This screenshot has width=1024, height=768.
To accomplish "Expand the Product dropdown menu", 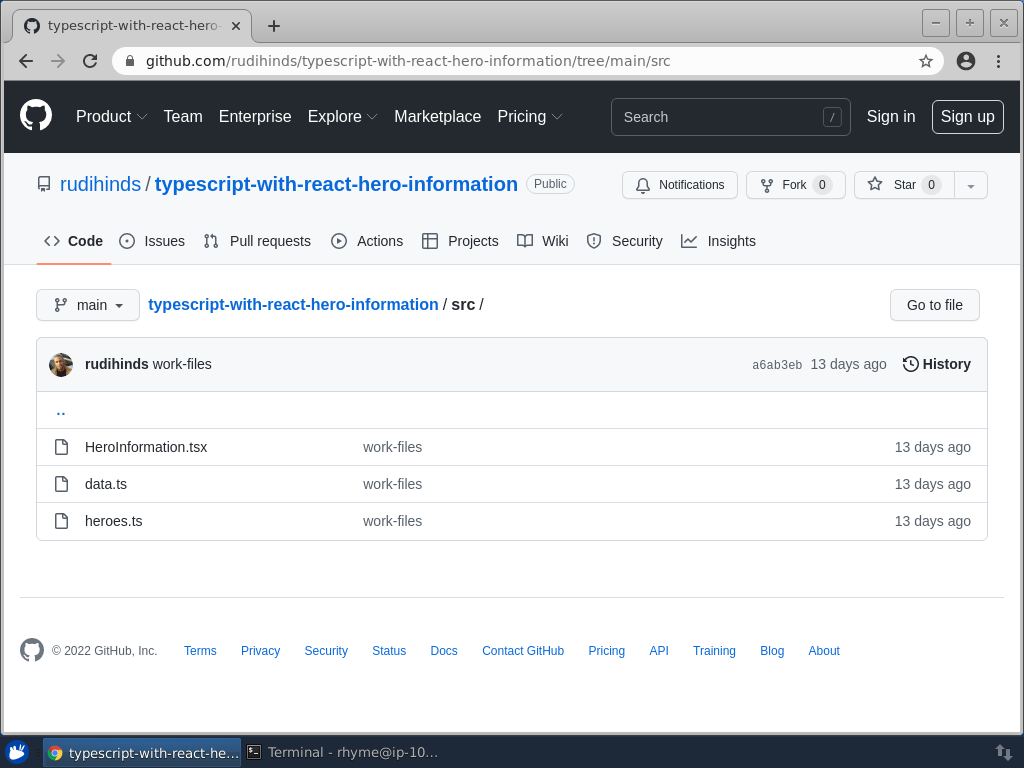I will tap(112, 116).
